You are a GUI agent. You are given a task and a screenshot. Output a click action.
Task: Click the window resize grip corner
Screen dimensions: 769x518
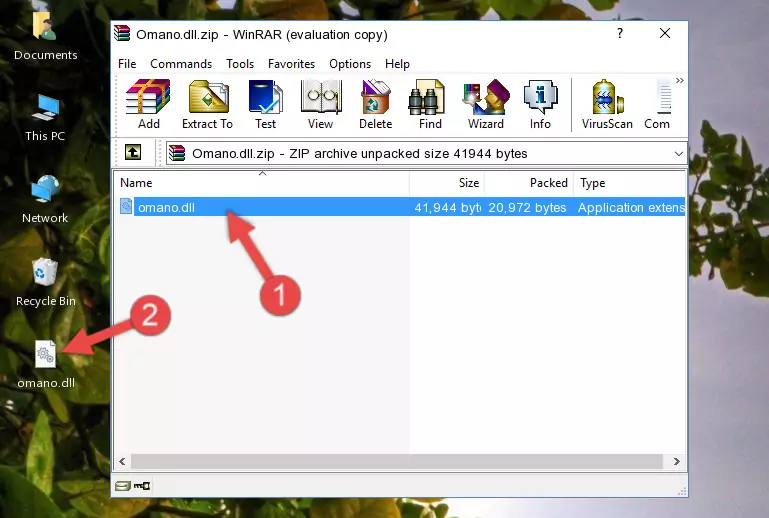click(x=682, y=492)
